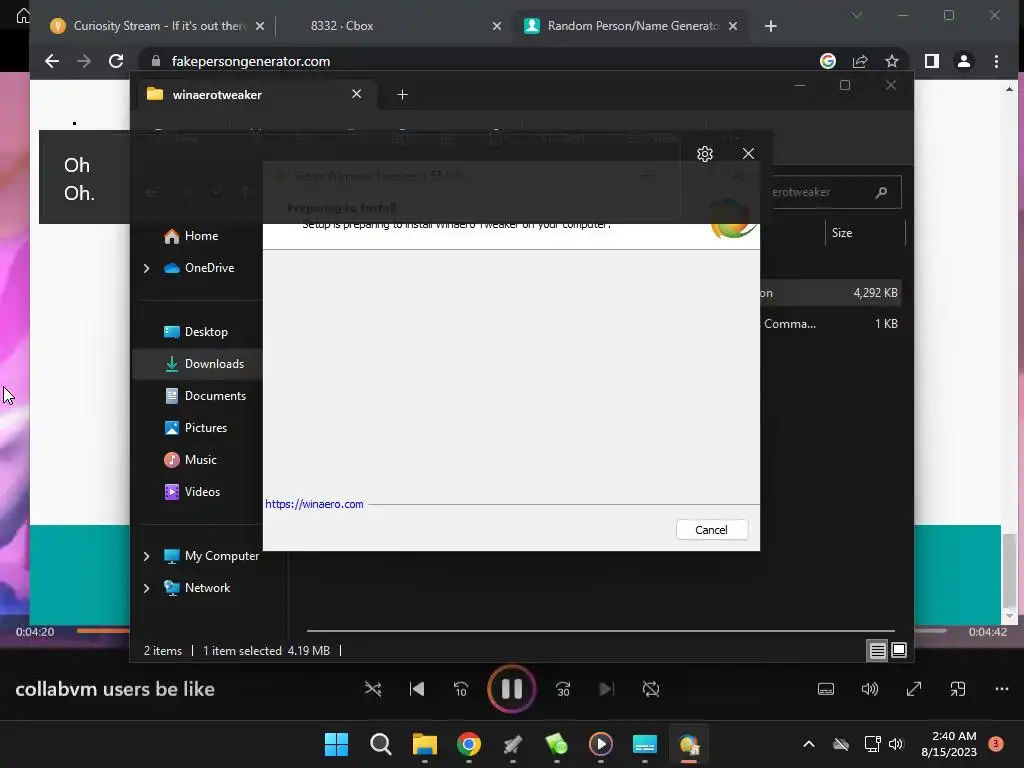This screenshot has height=768, width=1024.
Task: Skip to next track in player
Action: 606,689
